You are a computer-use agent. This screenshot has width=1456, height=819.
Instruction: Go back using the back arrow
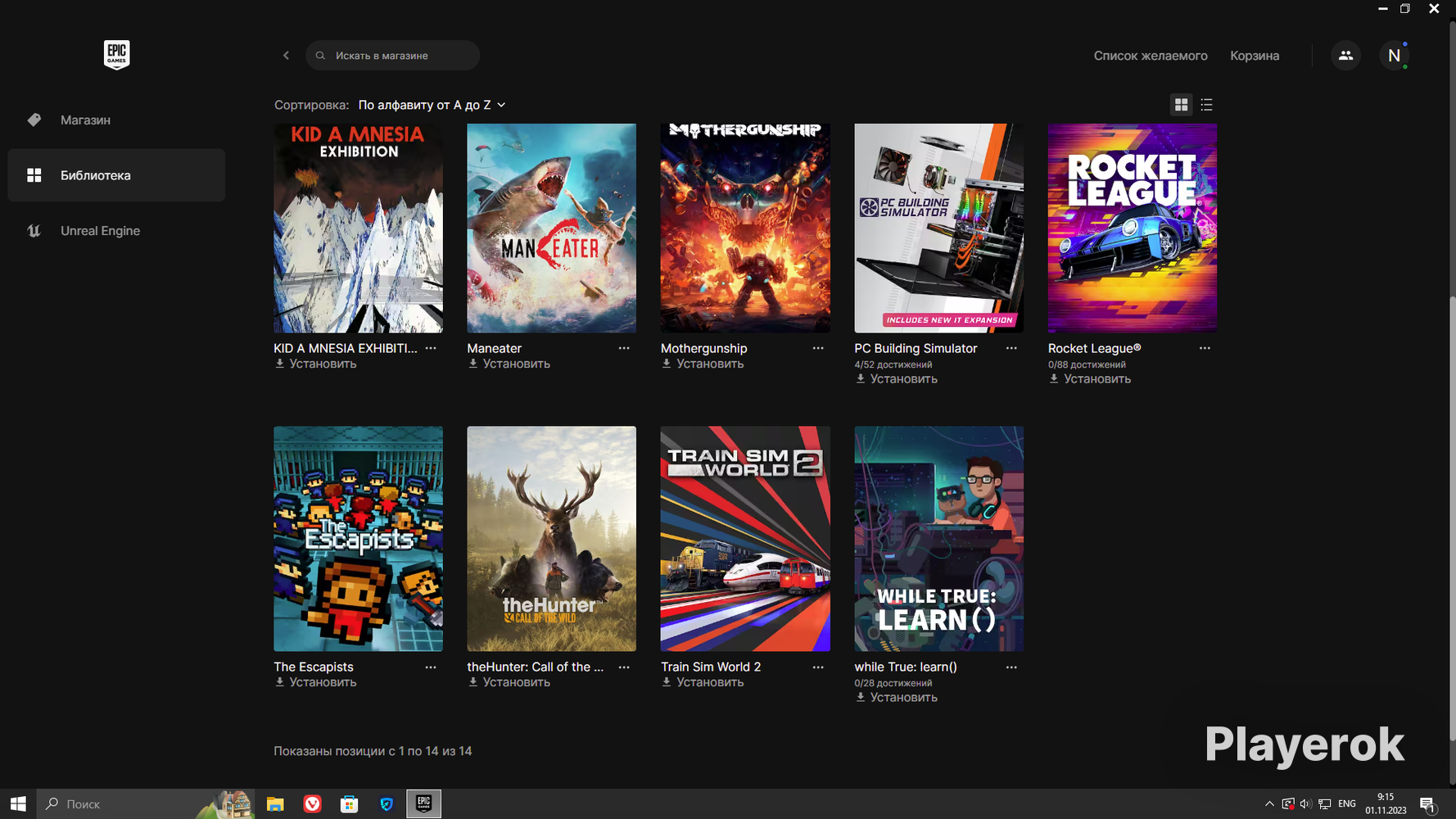[x=286, y=56]
